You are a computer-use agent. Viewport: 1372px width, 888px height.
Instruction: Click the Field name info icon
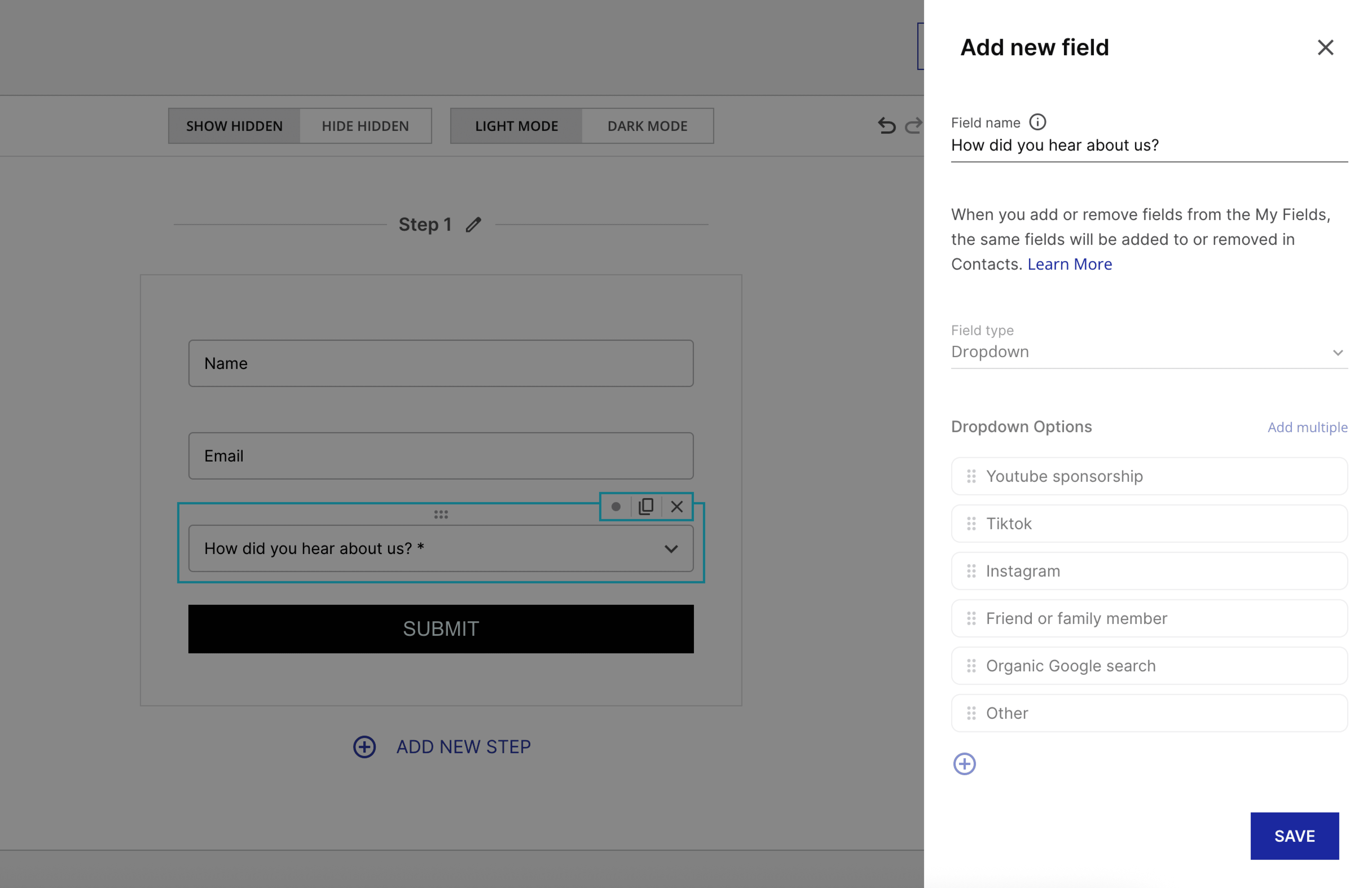coord(1038,122)
